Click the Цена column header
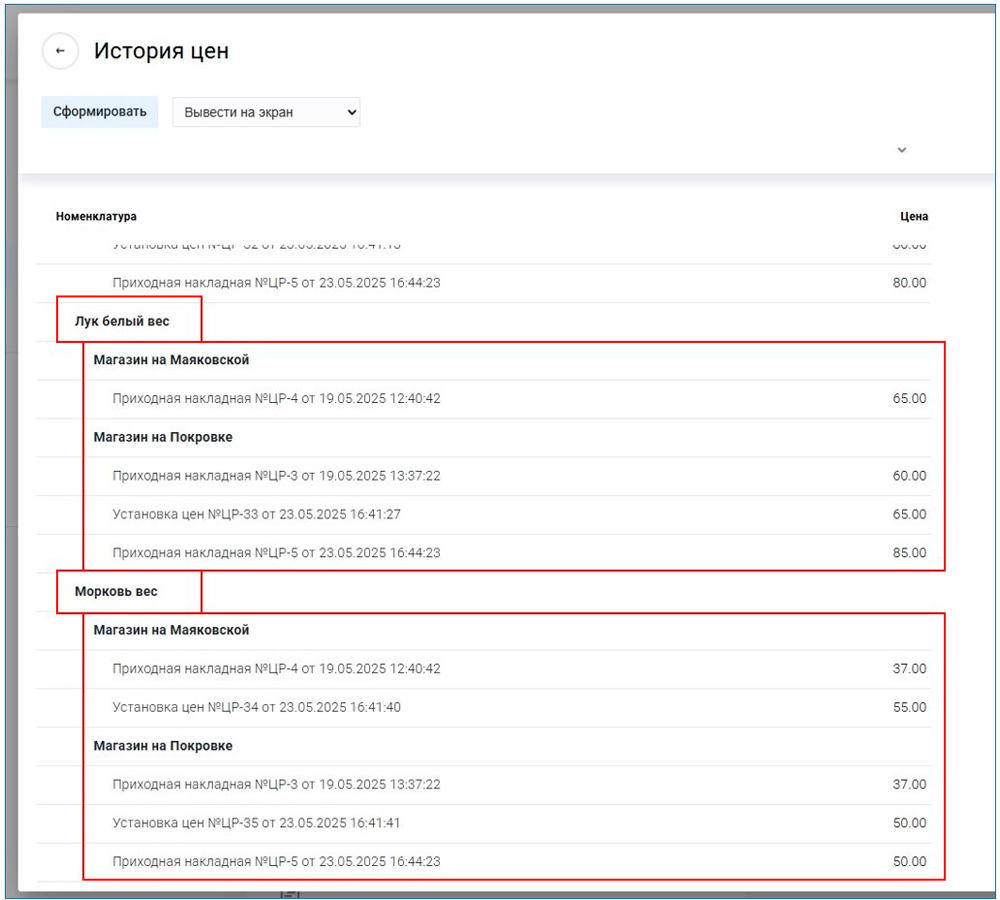Viewport: 1000px width, 900px height. pyautogui.click(x=913, y=216)
